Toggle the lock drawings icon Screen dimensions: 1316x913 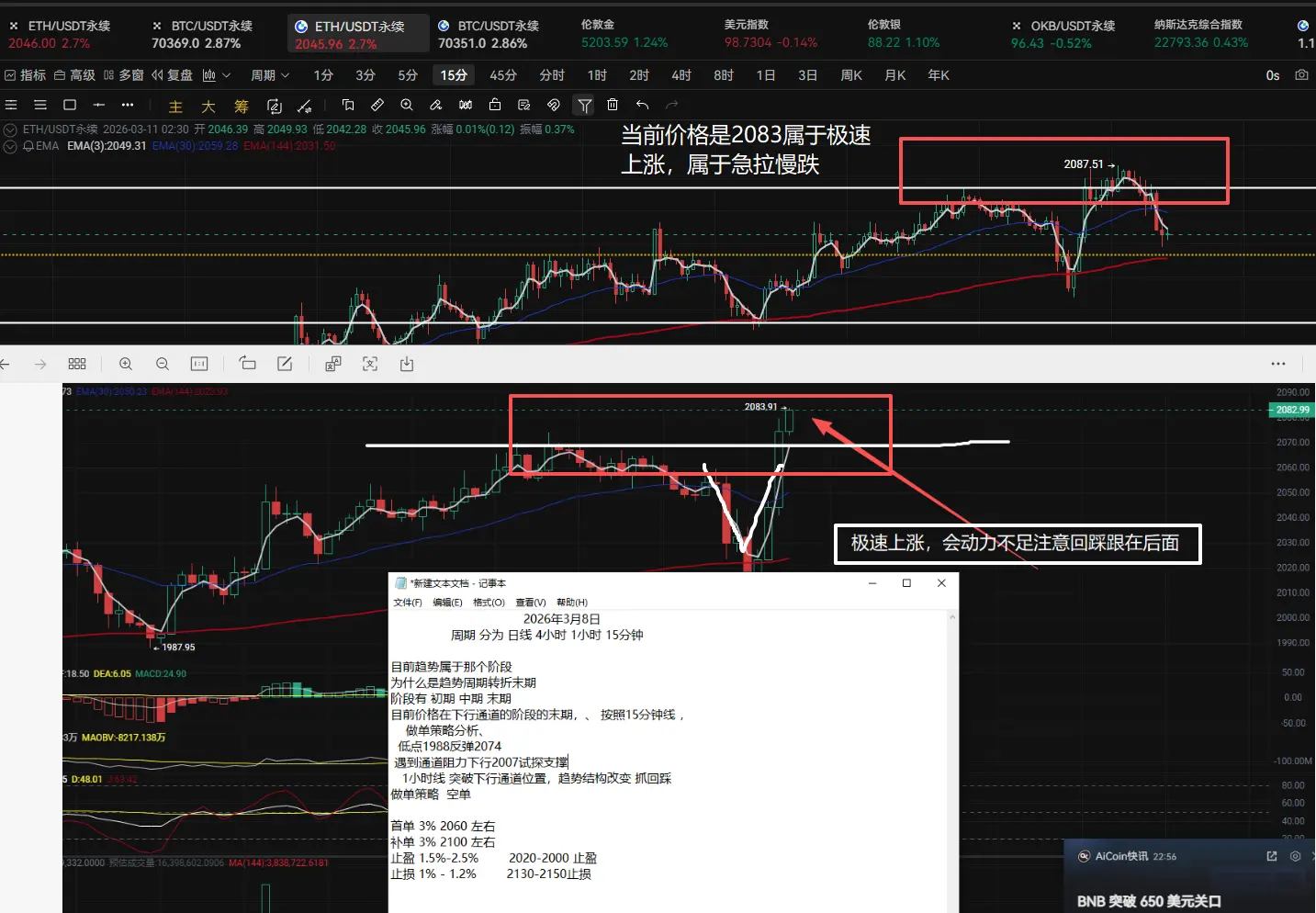(495, 105)
